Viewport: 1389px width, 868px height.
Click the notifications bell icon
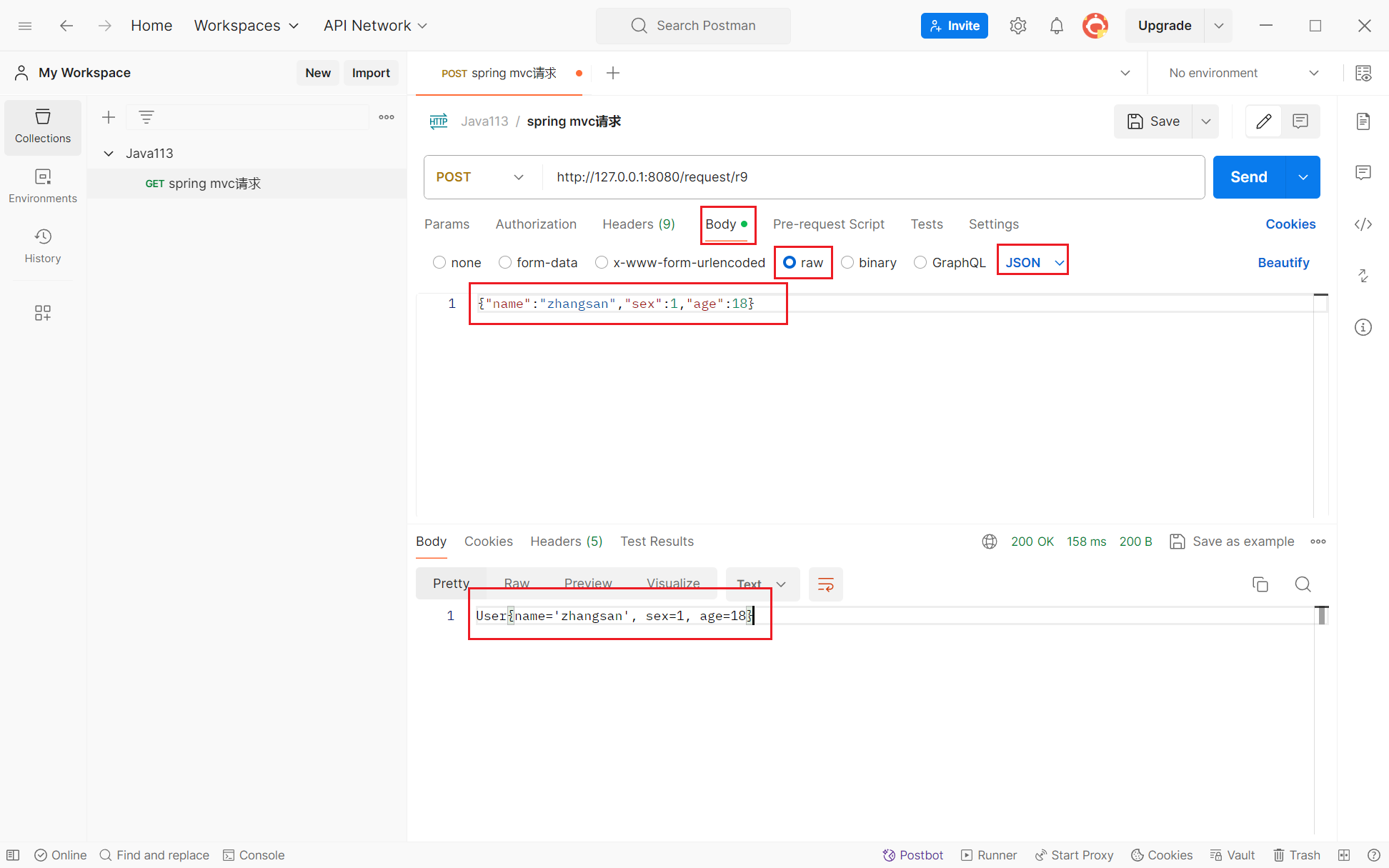[1056, 26]
